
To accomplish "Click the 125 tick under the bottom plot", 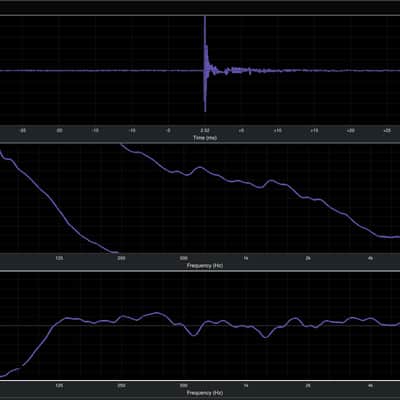I will click(59, 386).
